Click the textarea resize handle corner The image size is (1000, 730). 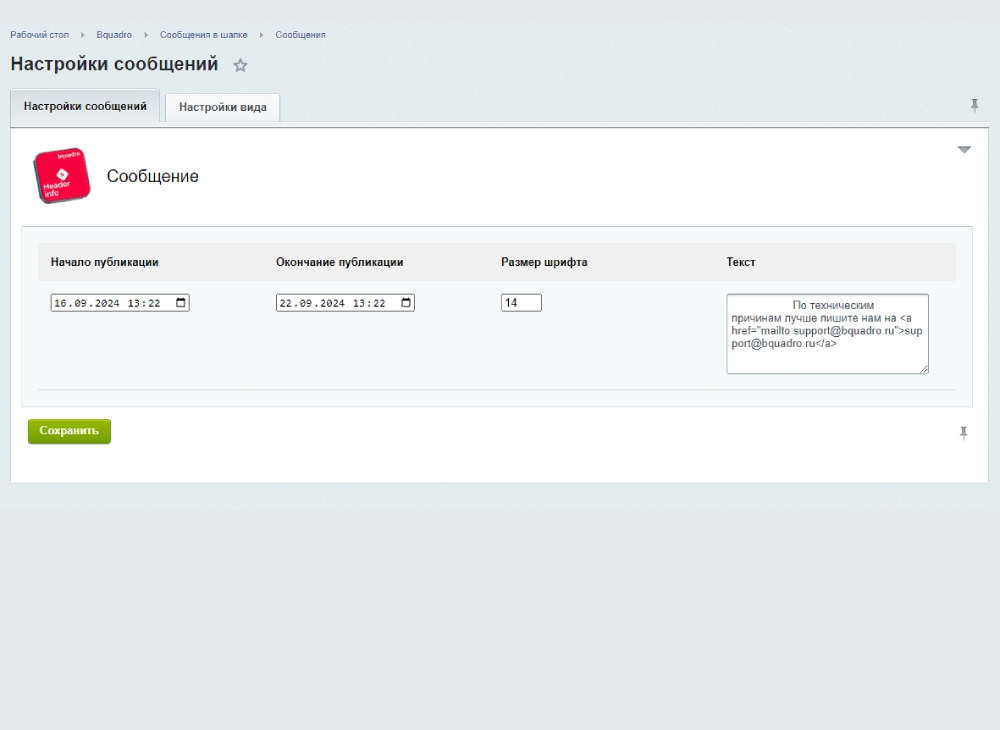coord(923,369)
